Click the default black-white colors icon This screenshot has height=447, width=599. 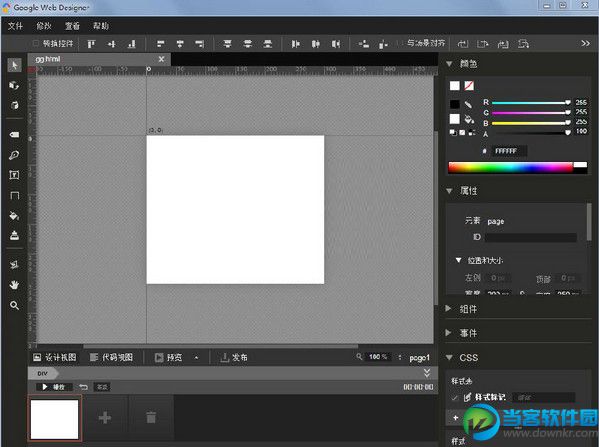[472, 133]
